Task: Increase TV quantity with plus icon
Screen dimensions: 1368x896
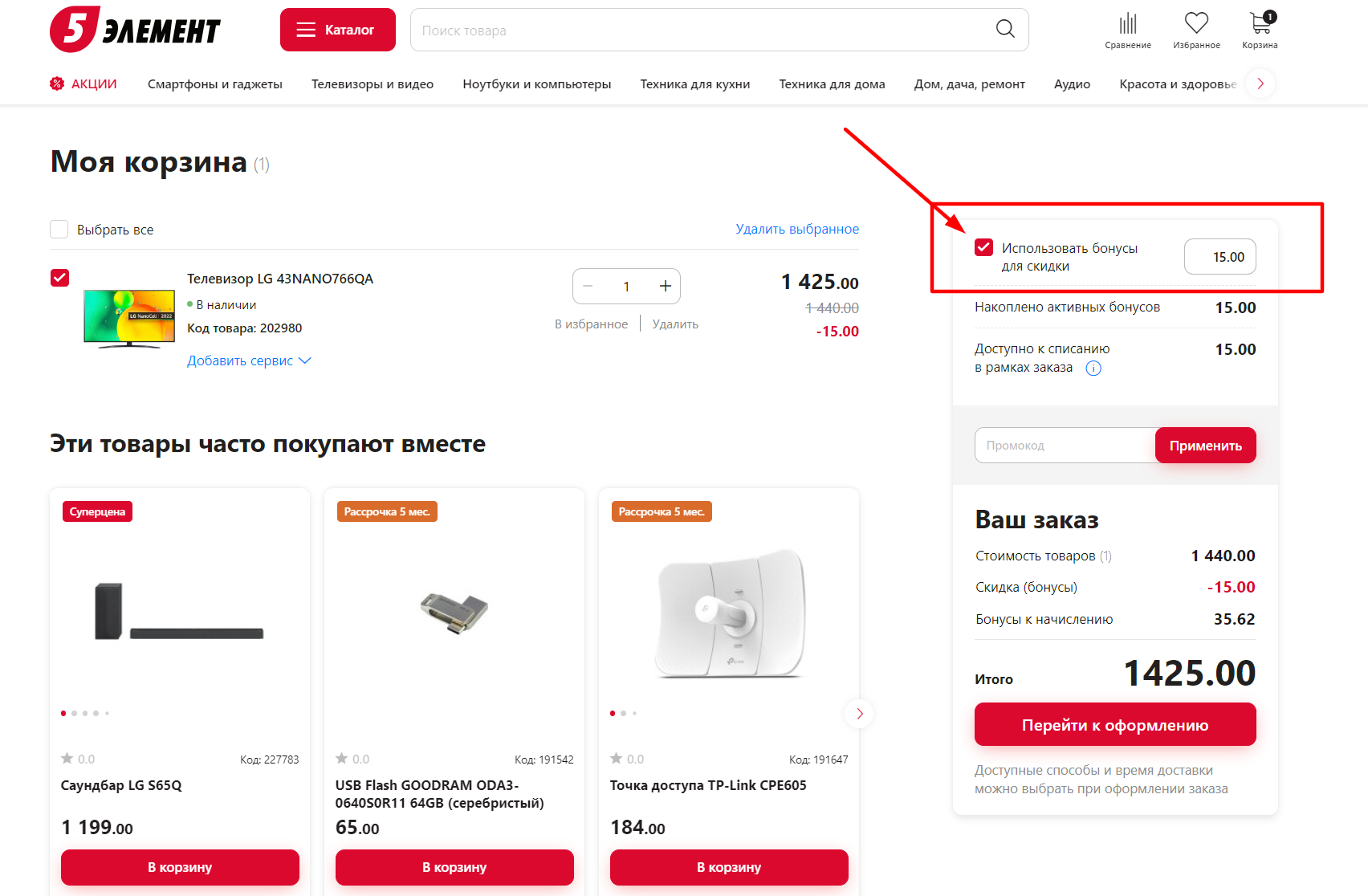Action: click(x=666, y=287)
